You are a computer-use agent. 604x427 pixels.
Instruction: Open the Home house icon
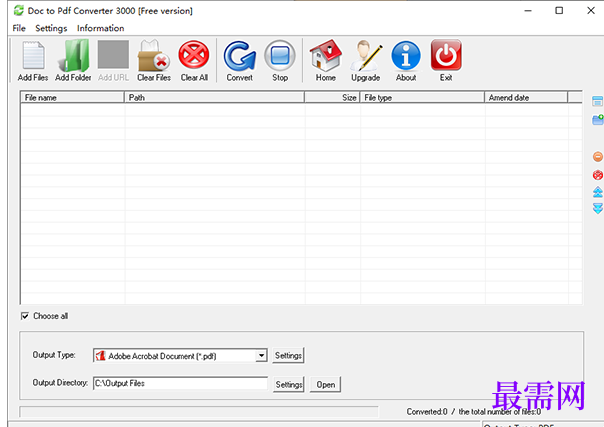pyautogui.click(x=326, y=55)
